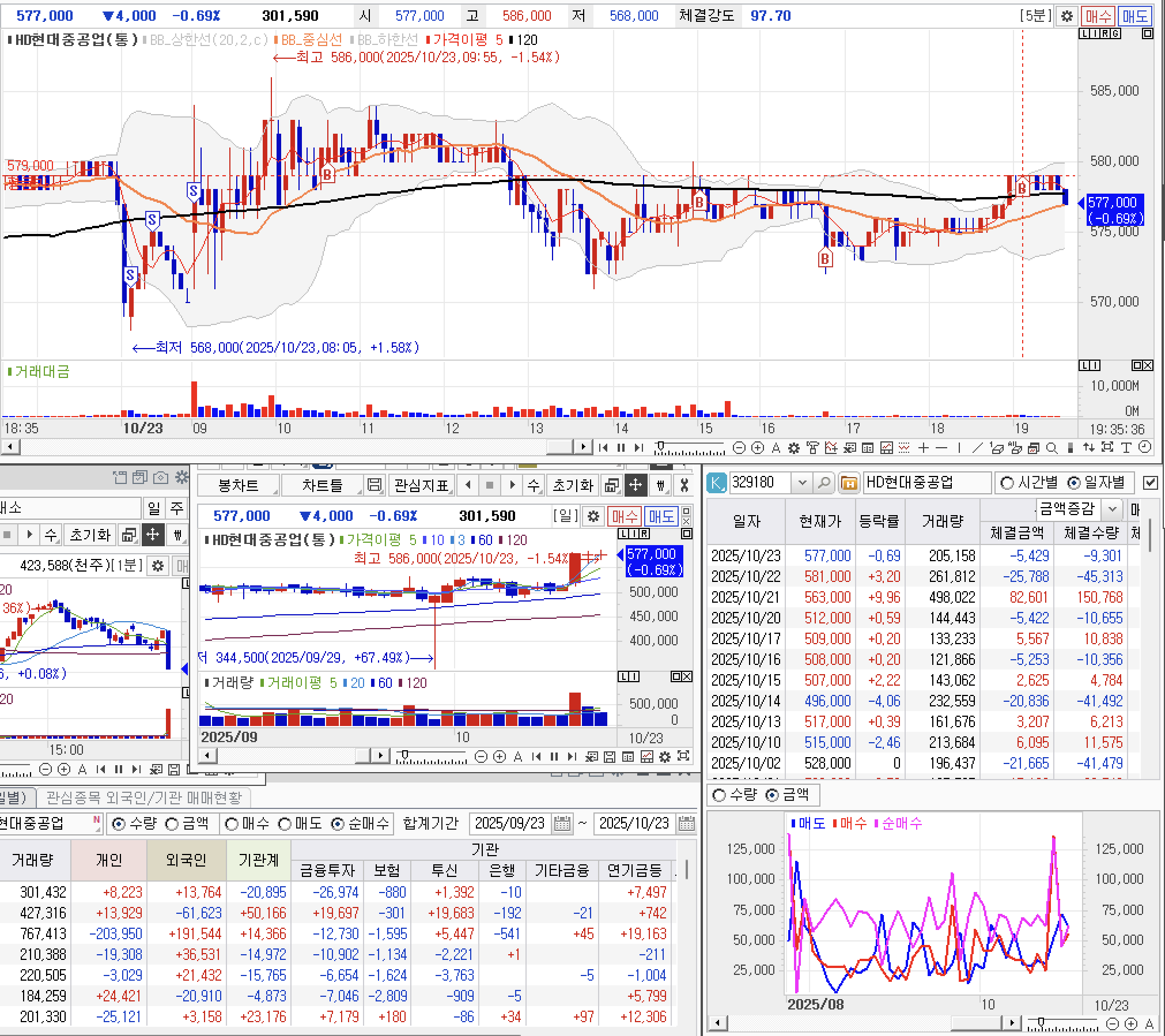Select the 수량 radio below daily table

tap(718, 795)
